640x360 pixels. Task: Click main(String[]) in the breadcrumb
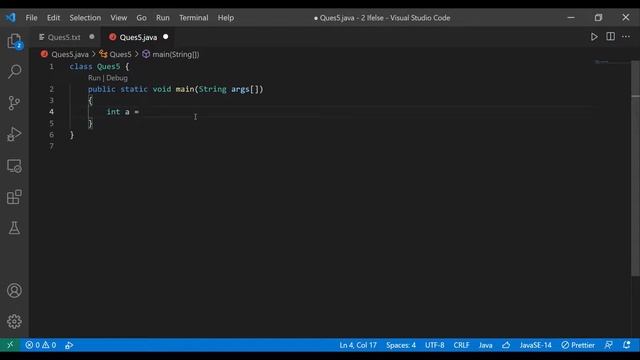point(176,54)
